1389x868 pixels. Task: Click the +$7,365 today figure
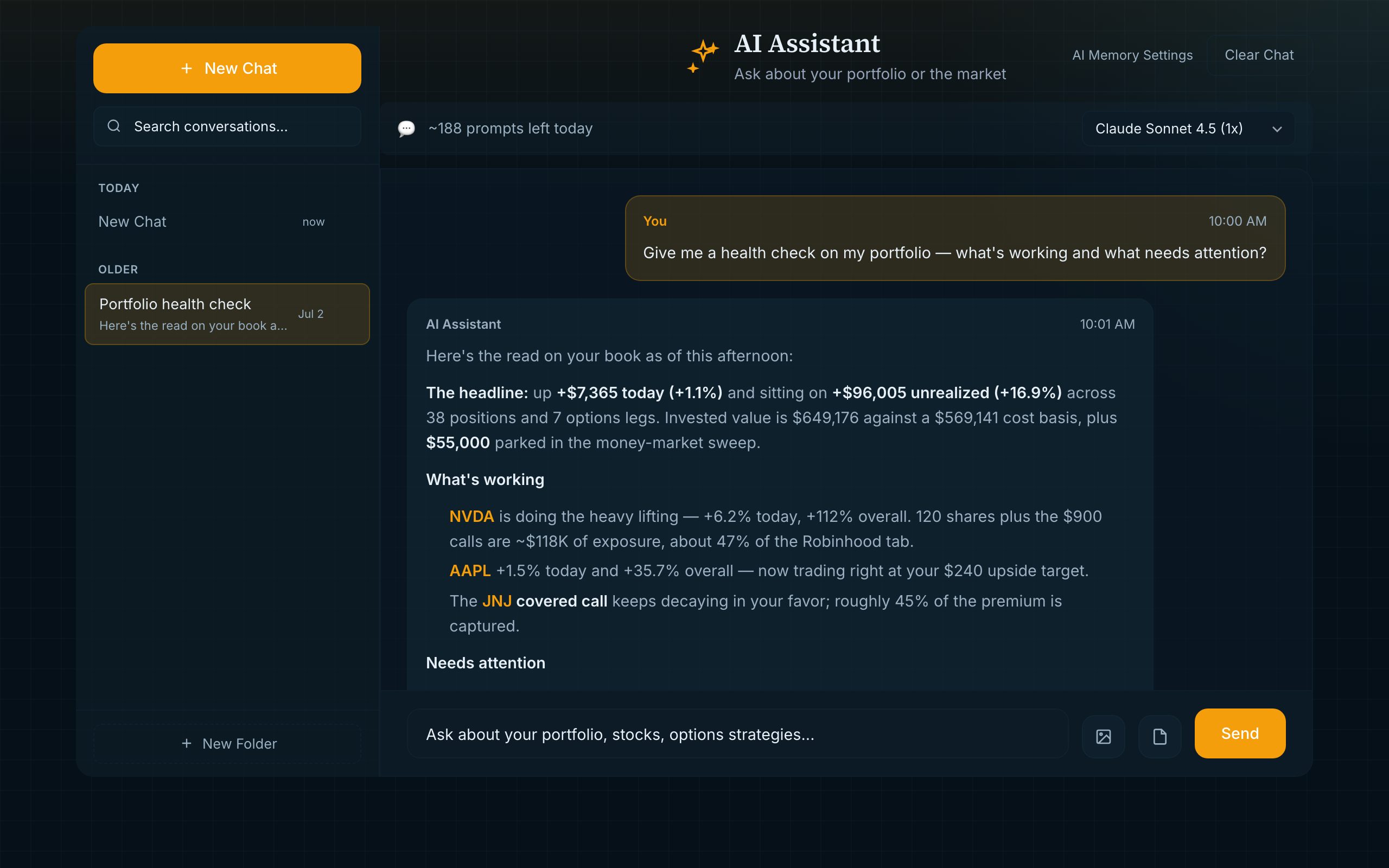click(x=639, y=393)
